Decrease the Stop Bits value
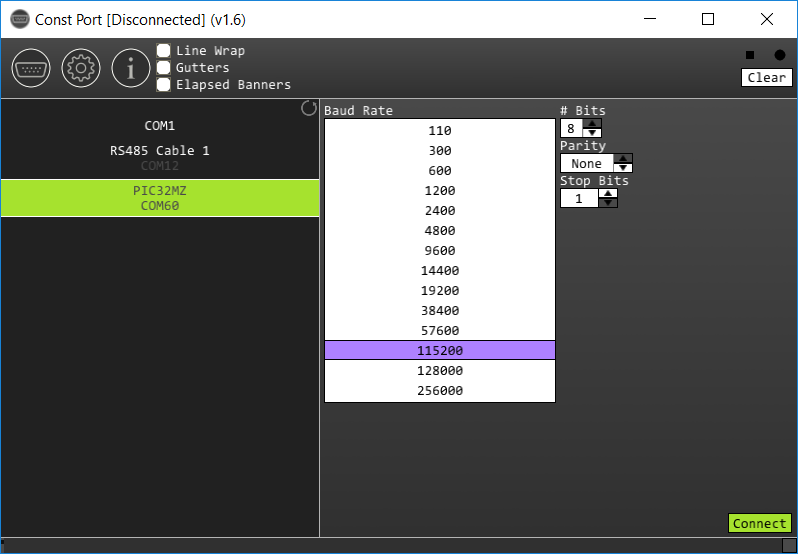Viewport: 798px width, 554px height. tap(608, 203)
